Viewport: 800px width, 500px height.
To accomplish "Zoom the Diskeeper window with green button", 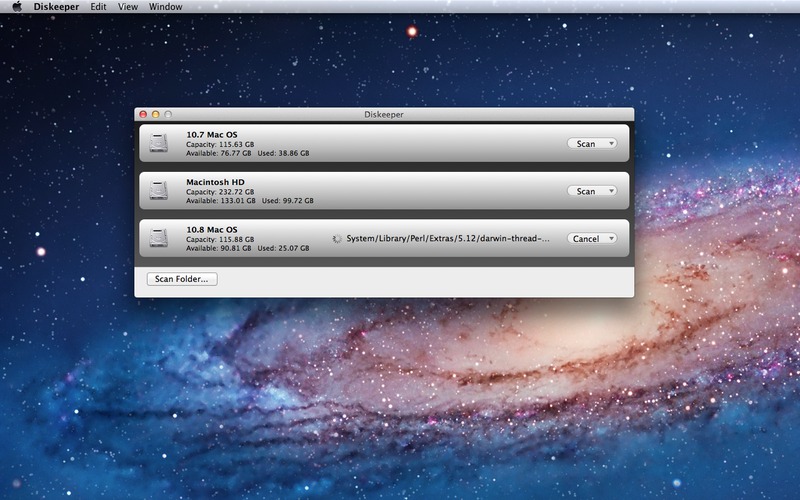I will pyautogui.click(x=167, y=115).
